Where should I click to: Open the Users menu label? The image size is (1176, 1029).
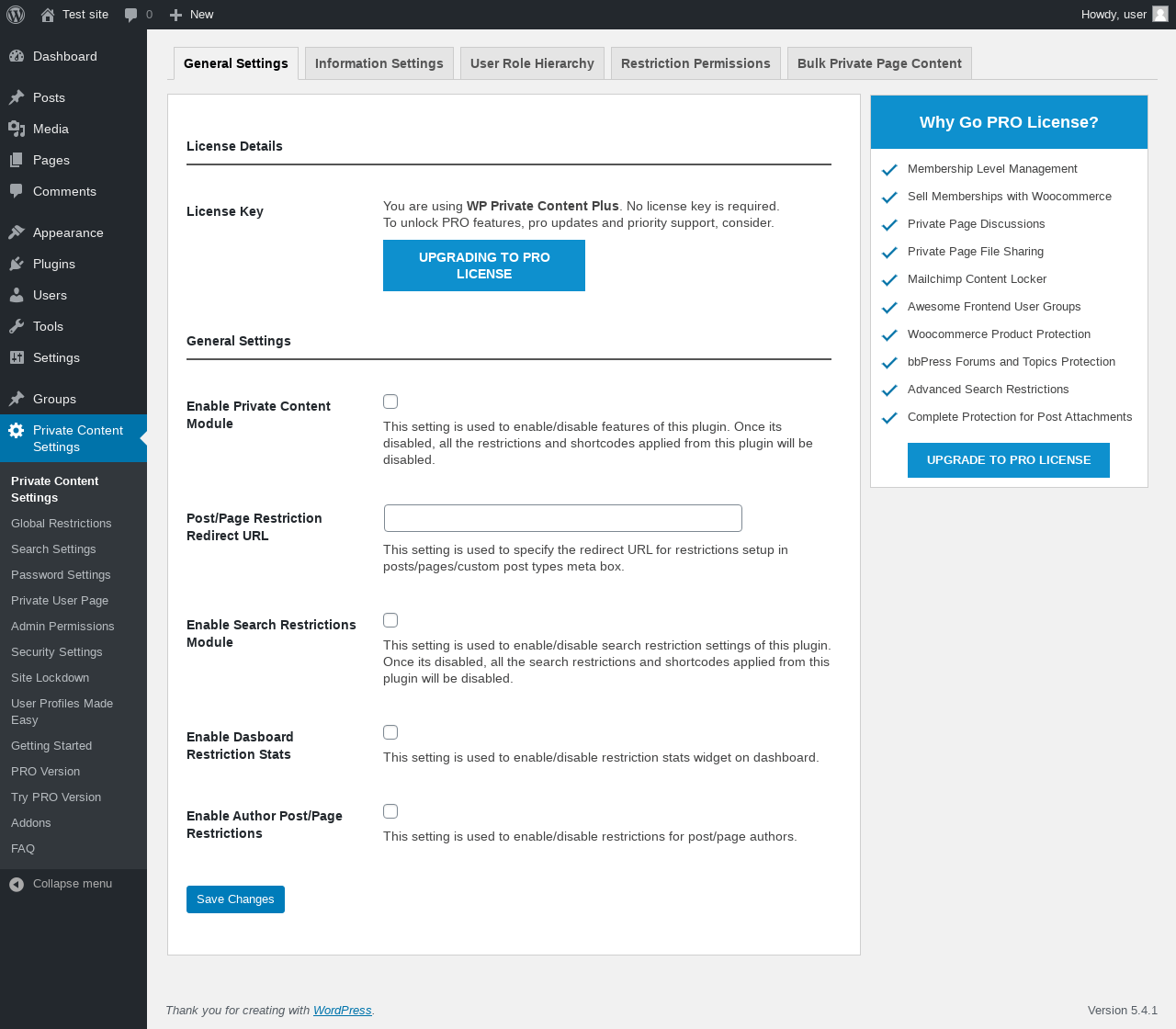pyautogui.click(x=50, y=295)
